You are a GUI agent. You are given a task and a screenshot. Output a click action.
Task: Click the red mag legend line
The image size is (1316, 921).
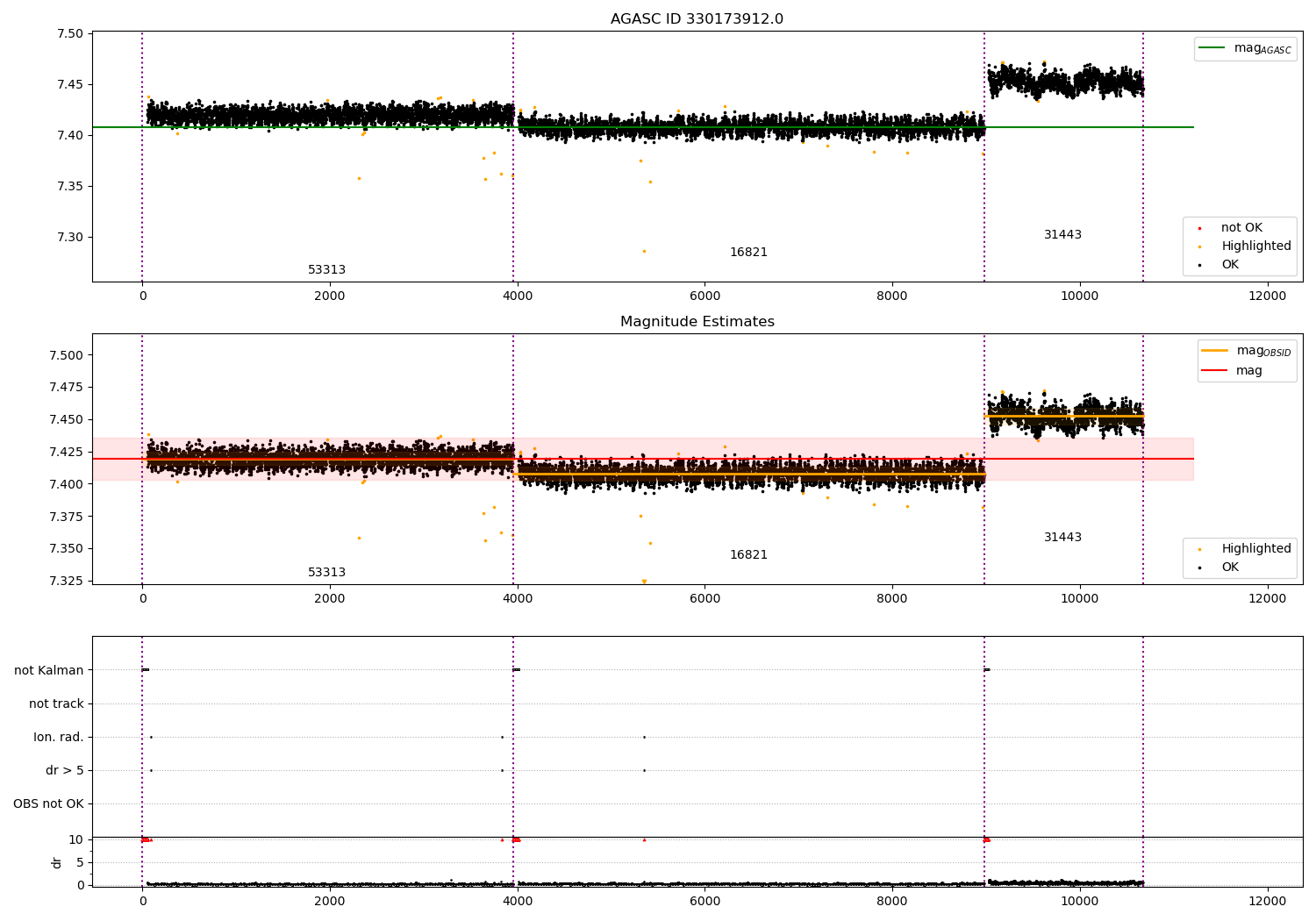coord(1214,371)
